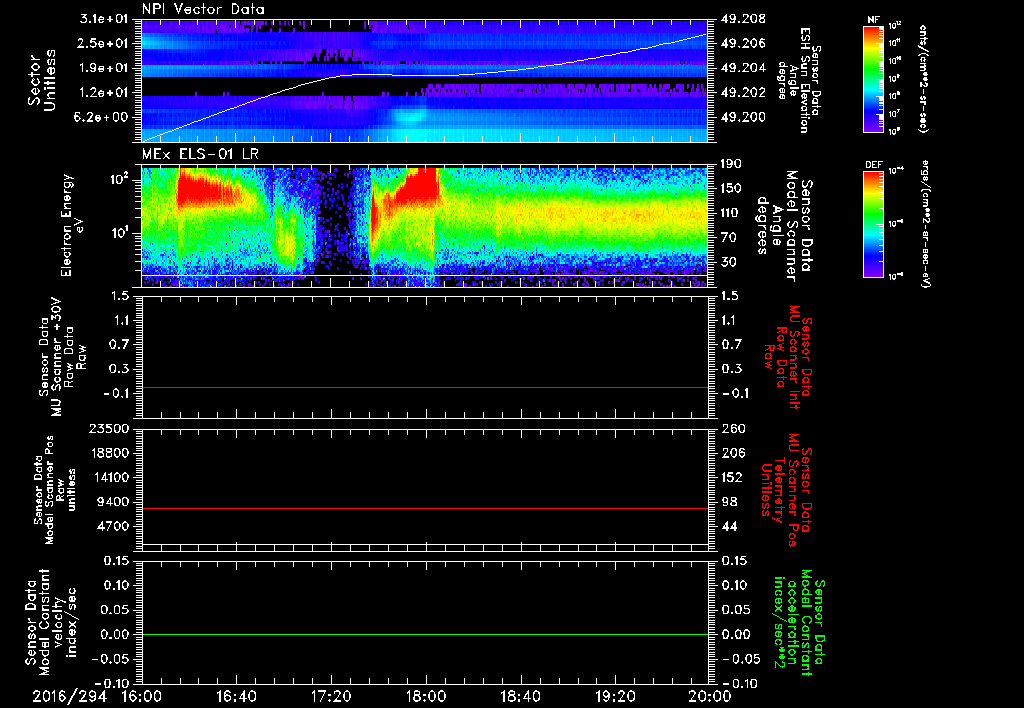The image size is (1024, 708).
Task: Click the Sector Unitless axis title
Action: (x=42, y=80)
